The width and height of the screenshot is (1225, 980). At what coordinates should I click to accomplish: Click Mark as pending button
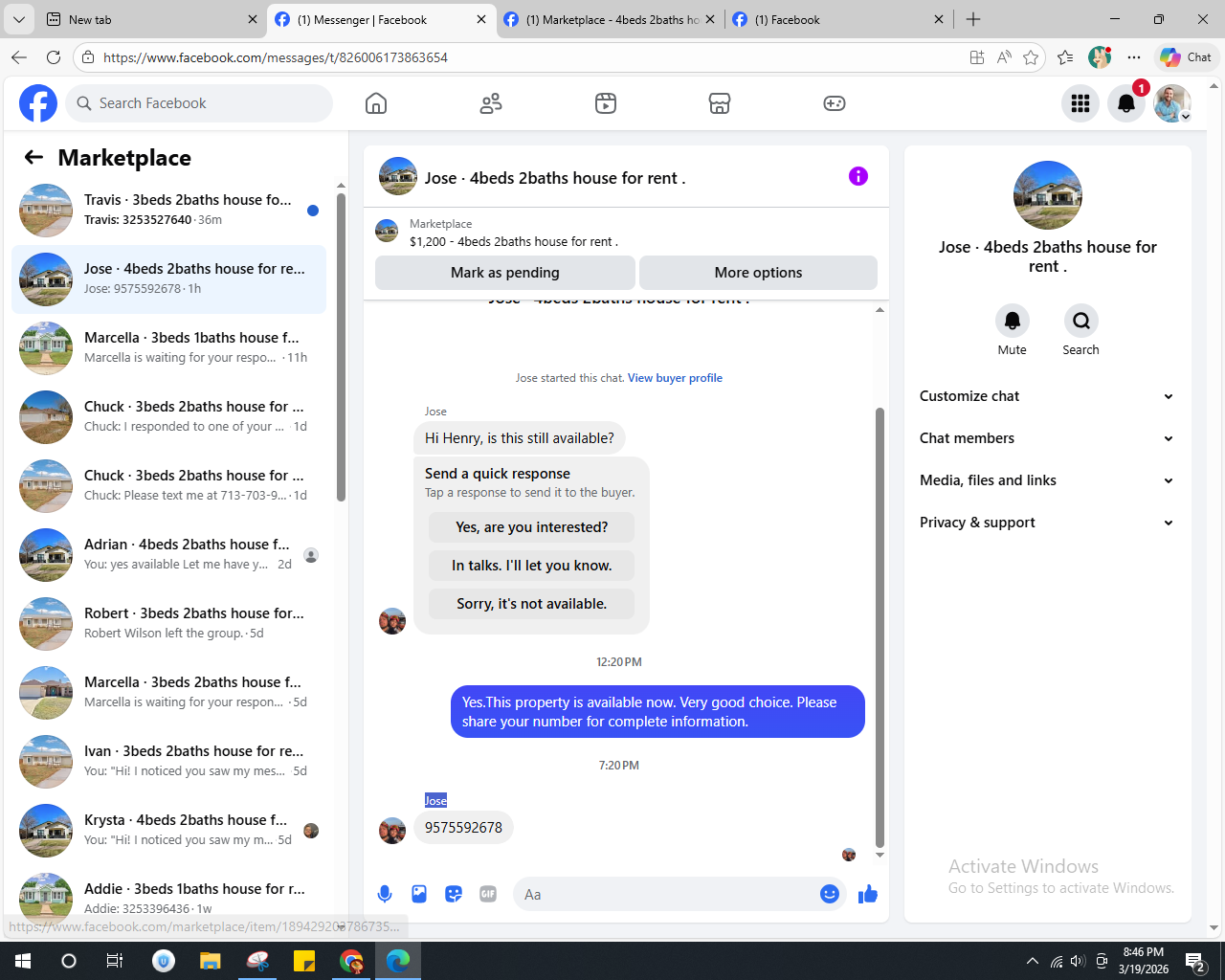tap(504, 273)
